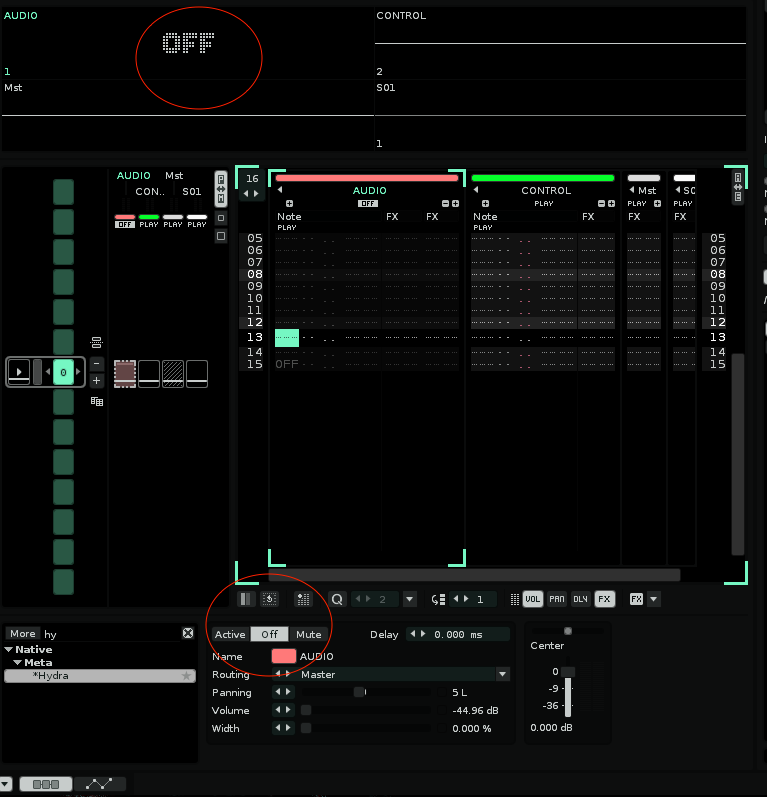767x797 pixels.
Task: Set the AUDIO track state to Active
Action: [x=230, y=634]
